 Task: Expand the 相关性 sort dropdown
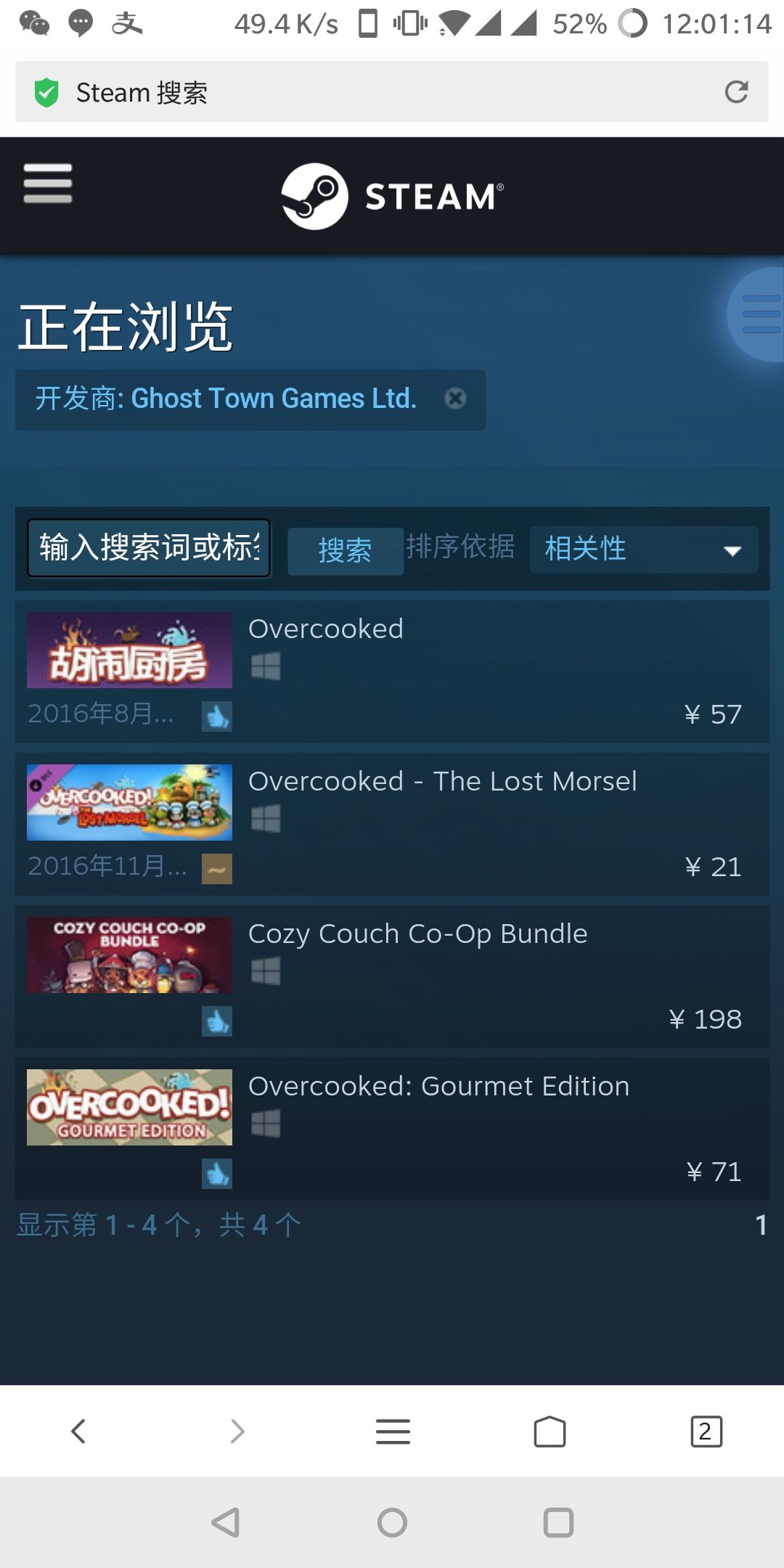pos(644,550)
